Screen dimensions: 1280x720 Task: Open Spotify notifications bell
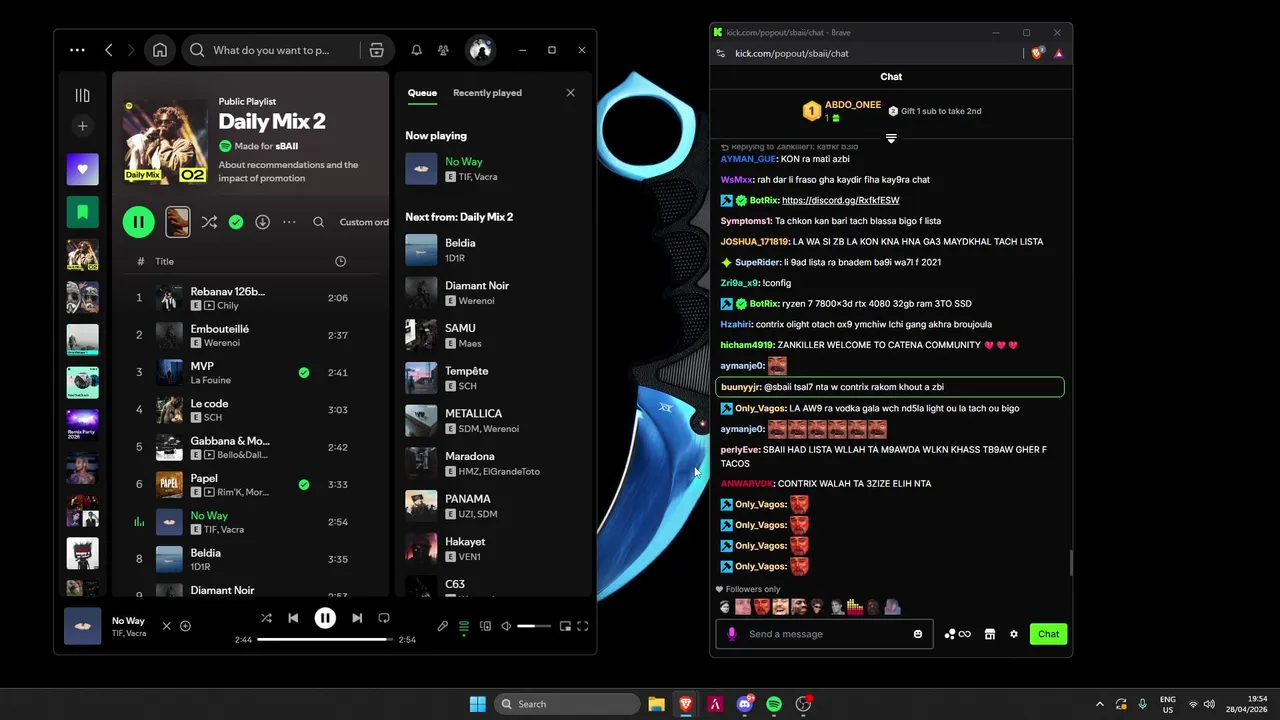(416, 50)
